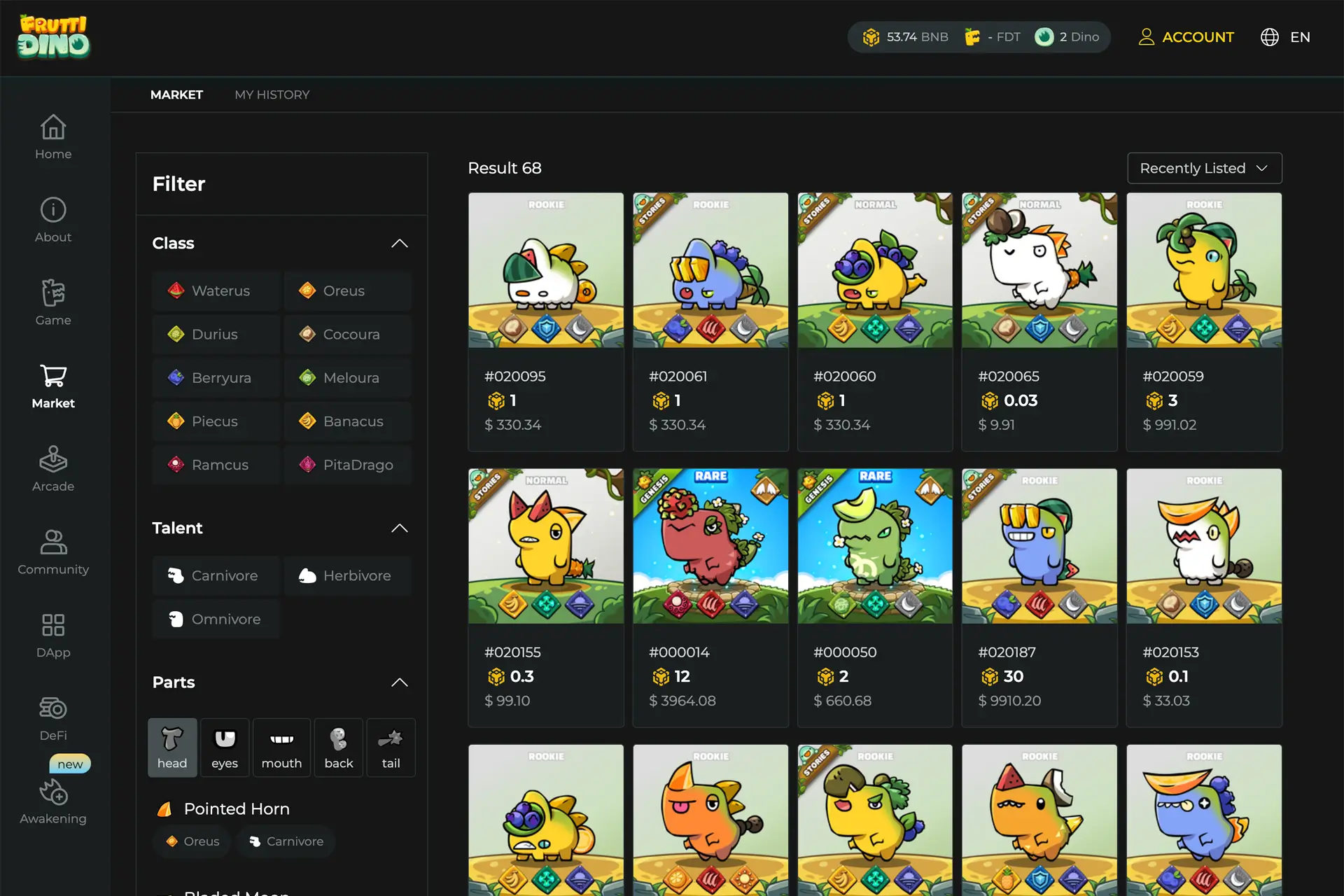Image resolution: width=1344 pixels, height=896 pixels.
Task: Toggle the PitaDrago class filter
Action: click(347, 465)
